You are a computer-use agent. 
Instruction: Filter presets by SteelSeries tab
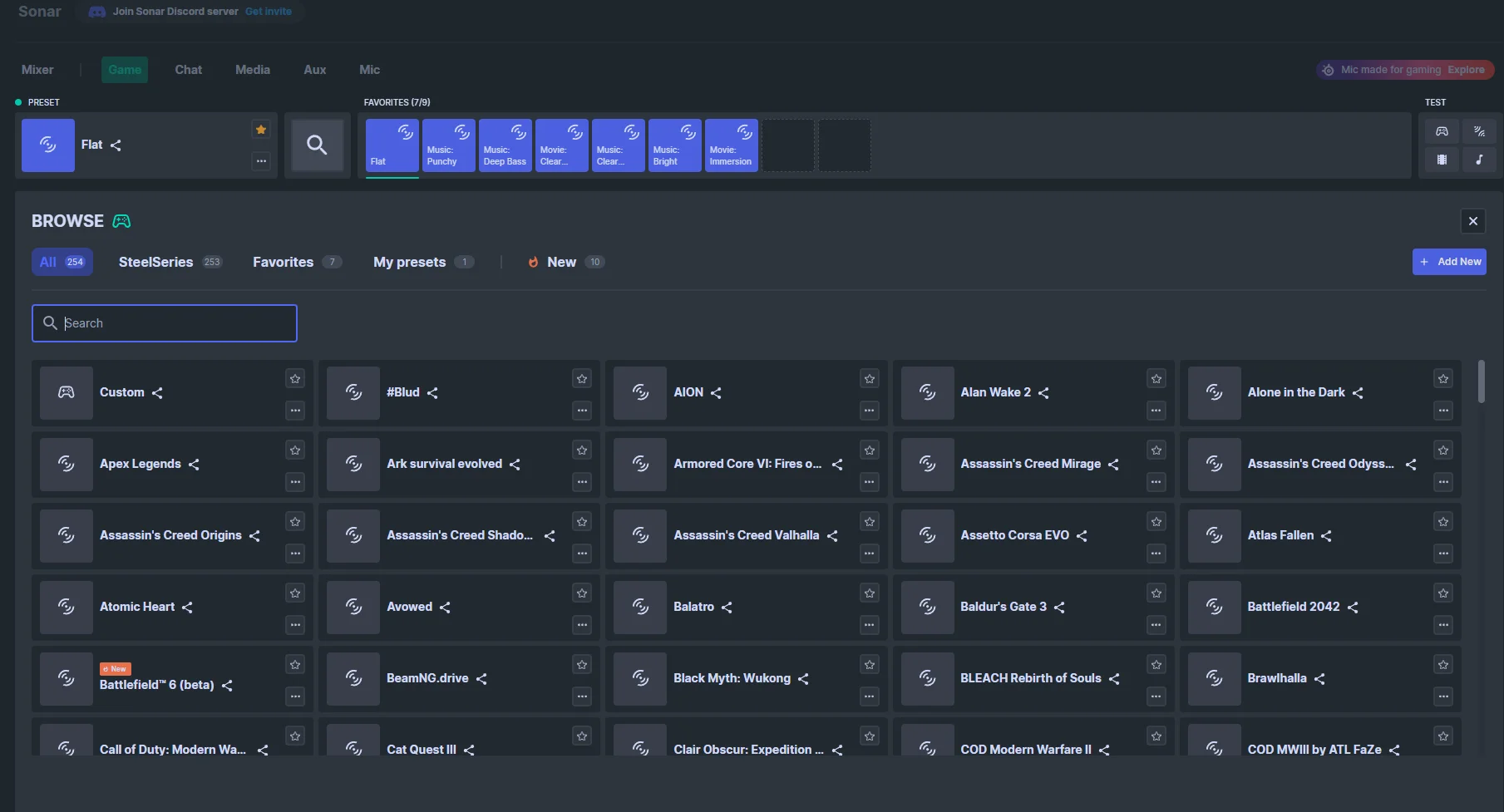(x=170, y=263)
